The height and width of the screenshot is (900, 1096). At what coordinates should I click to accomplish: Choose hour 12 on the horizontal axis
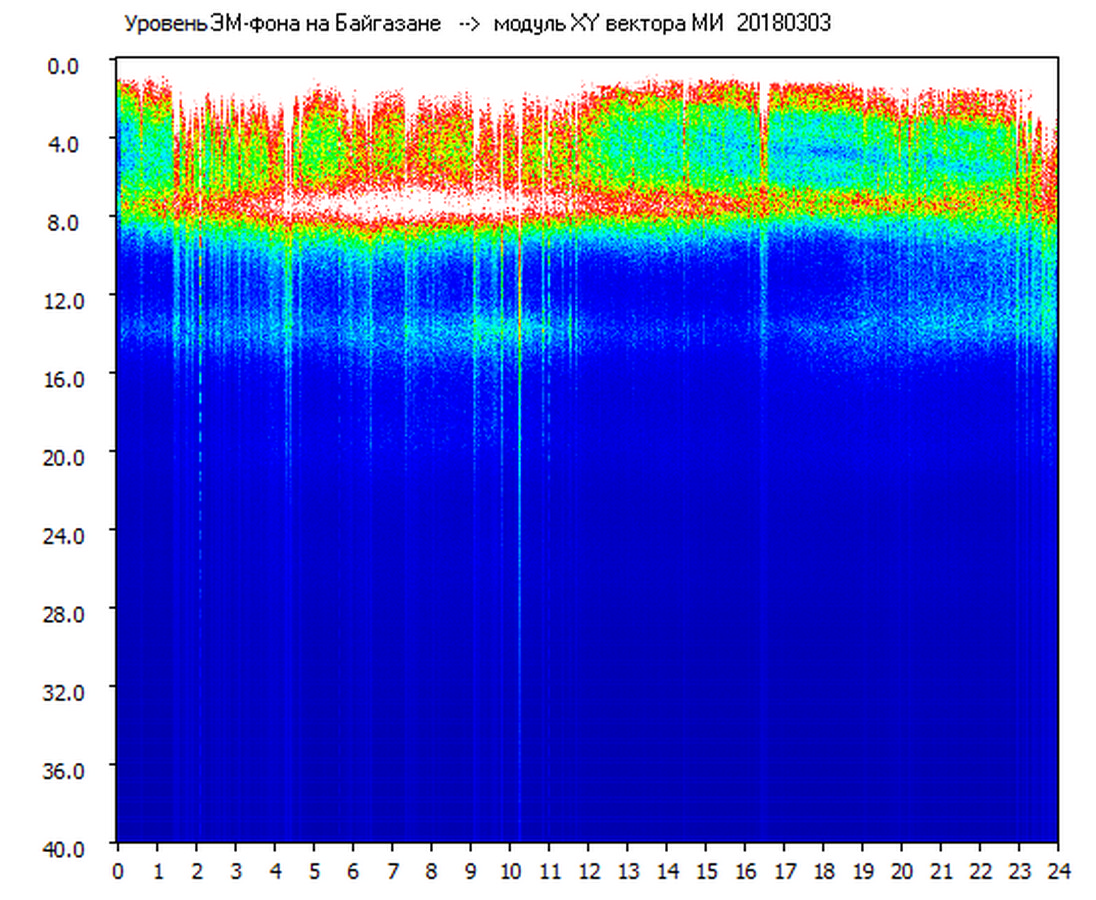[x=588, y=871]
